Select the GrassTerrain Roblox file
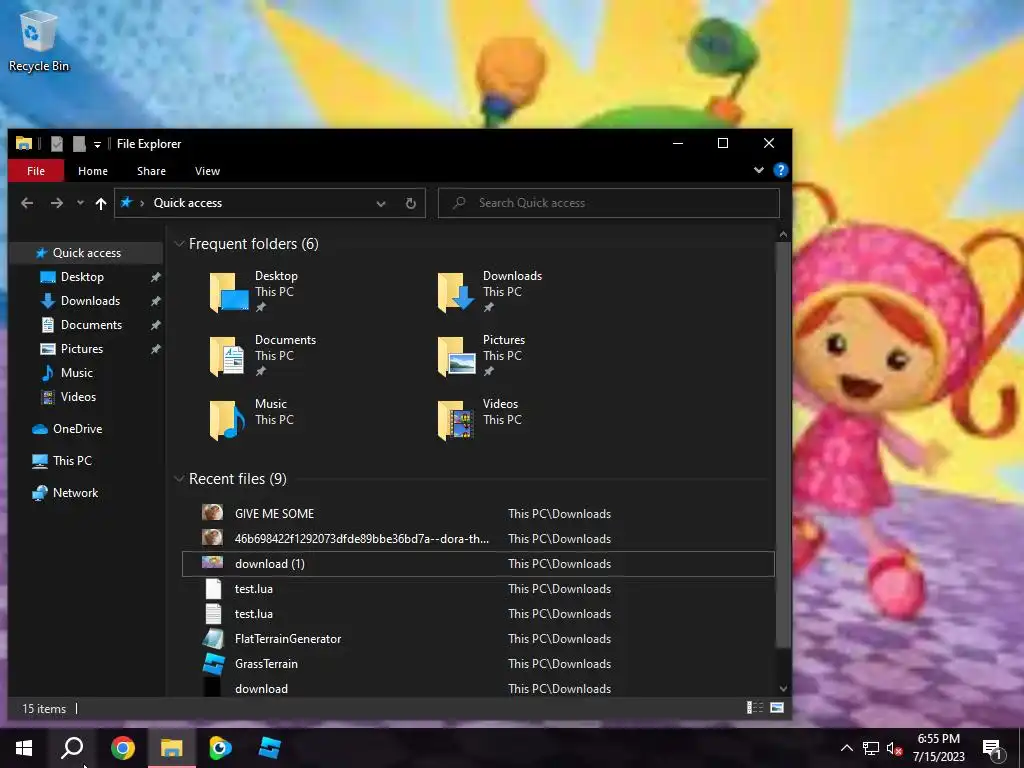The width and height of the screenshot is (1024, 768). pyautogui.click(x=478, y=664)
